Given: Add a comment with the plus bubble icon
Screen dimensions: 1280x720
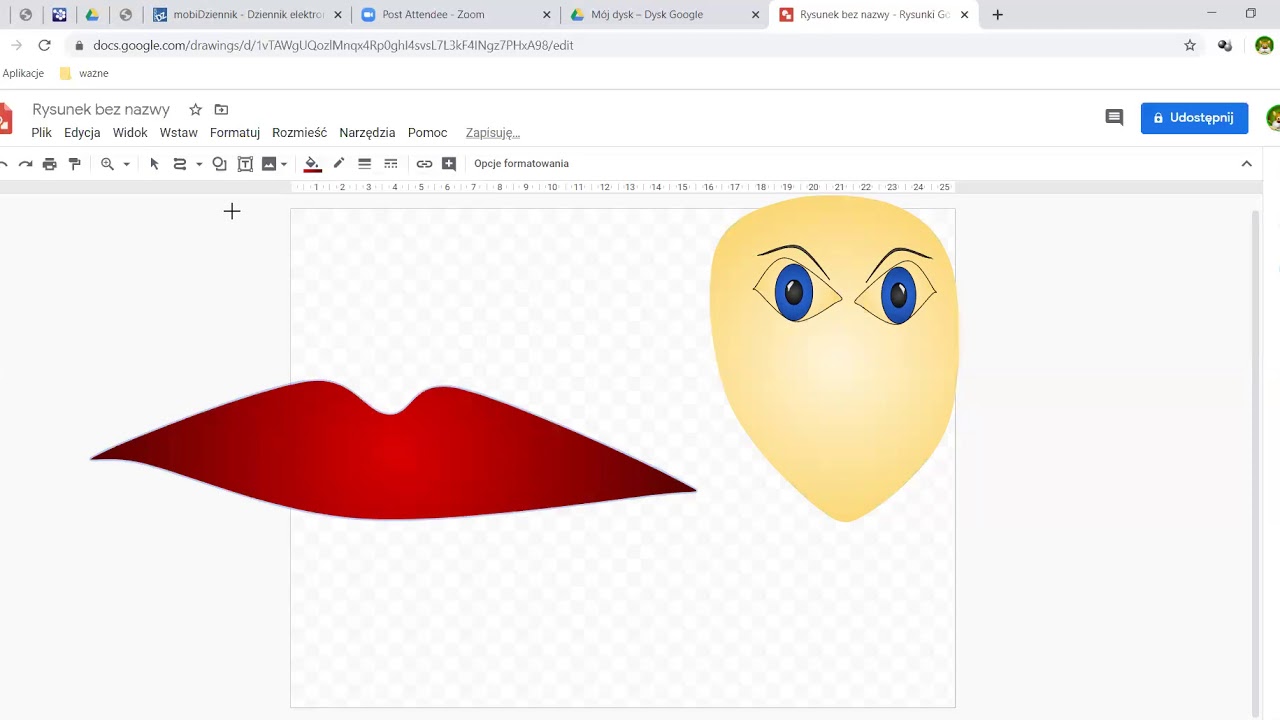Looking at the screenshot, I should pyautogui.click(x=449, y=164).
